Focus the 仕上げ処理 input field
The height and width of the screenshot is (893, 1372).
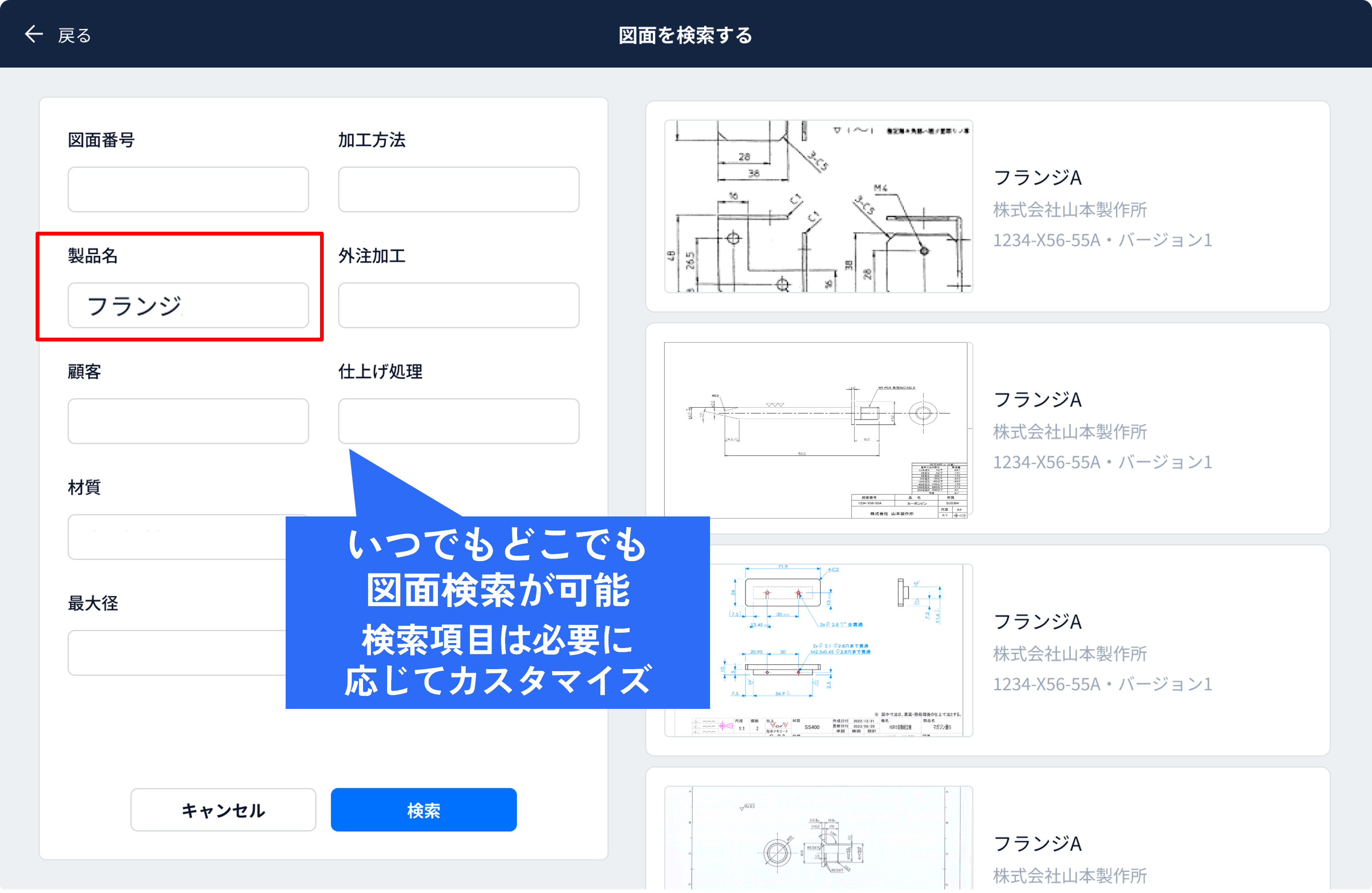[x=458, y=421]
